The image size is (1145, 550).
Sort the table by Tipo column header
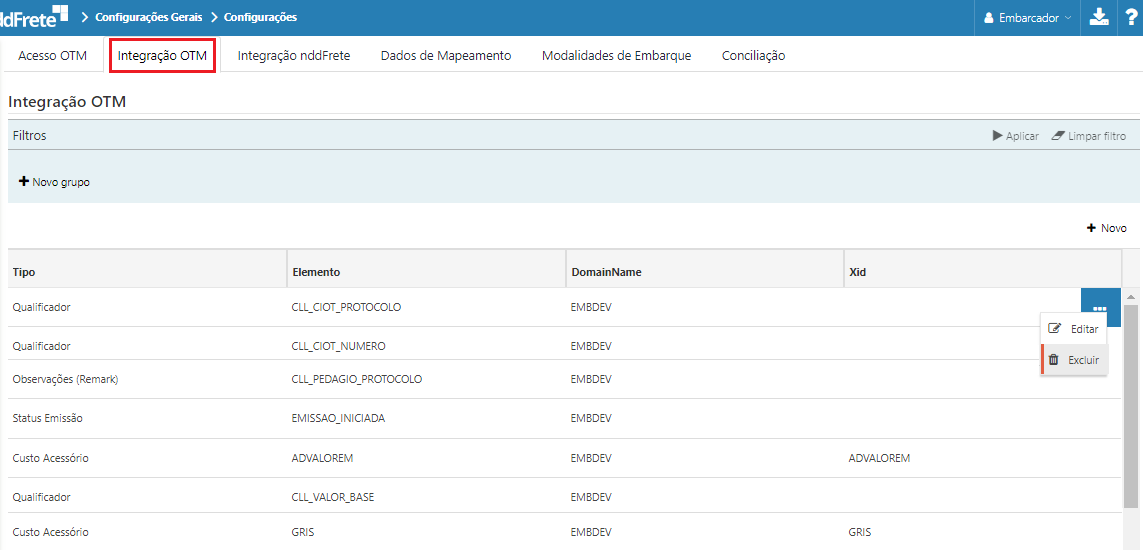(24, 272)
